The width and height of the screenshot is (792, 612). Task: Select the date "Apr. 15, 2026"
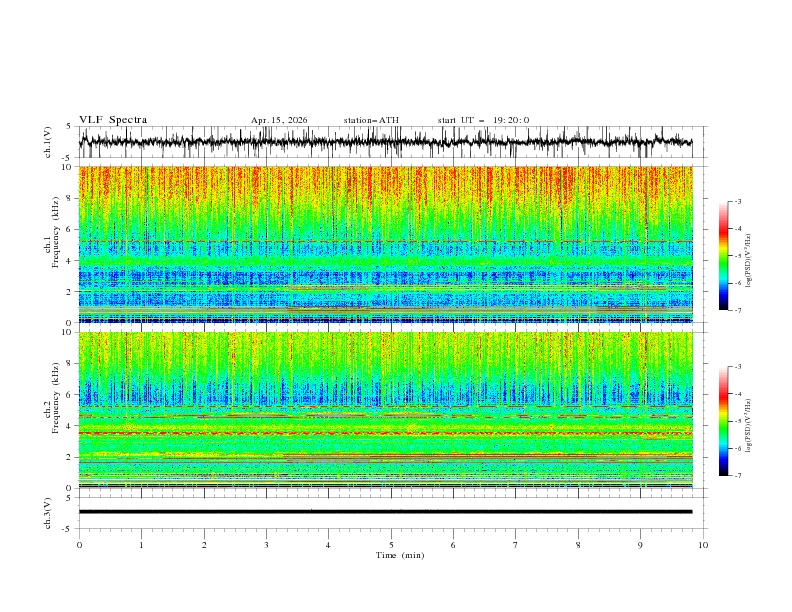coord(279,120)
